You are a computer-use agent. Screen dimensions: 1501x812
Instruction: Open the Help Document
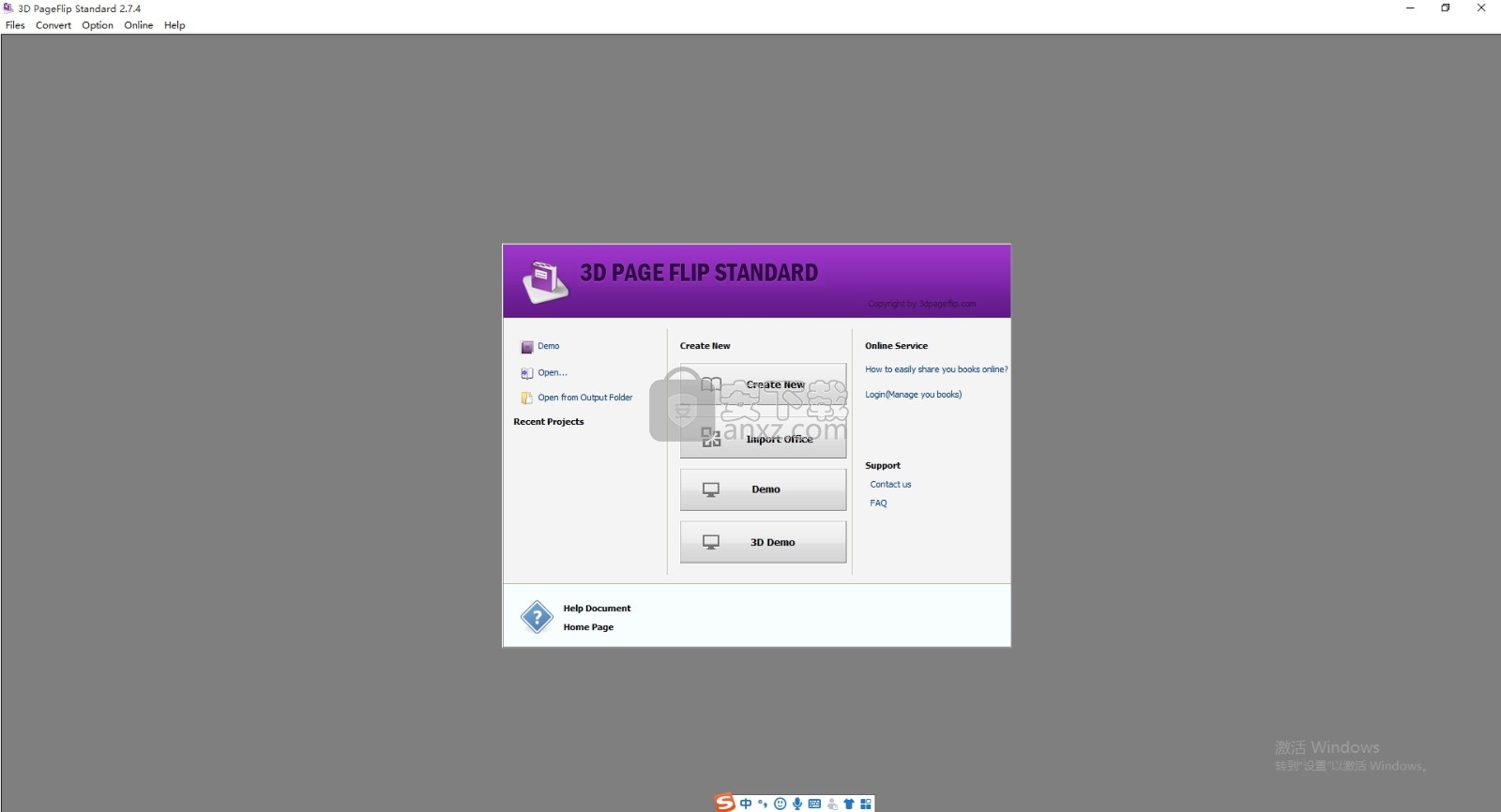pyautogui.click(x=597, y=609)
